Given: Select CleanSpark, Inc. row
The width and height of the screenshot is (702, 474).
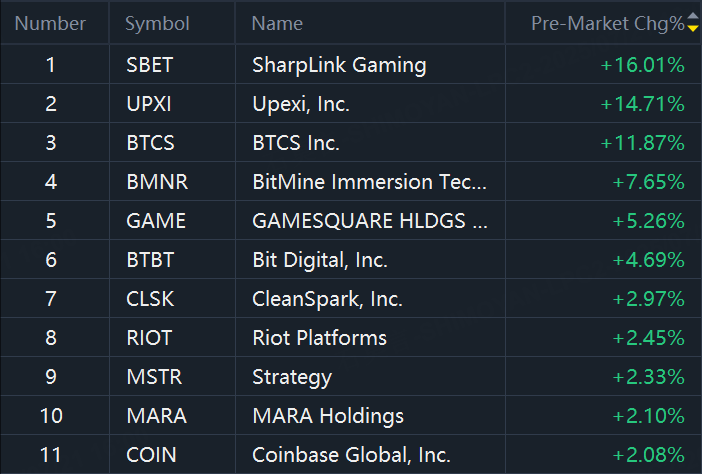Looking at the screenshot, I should pyautogui.click(x=351, y=299).
